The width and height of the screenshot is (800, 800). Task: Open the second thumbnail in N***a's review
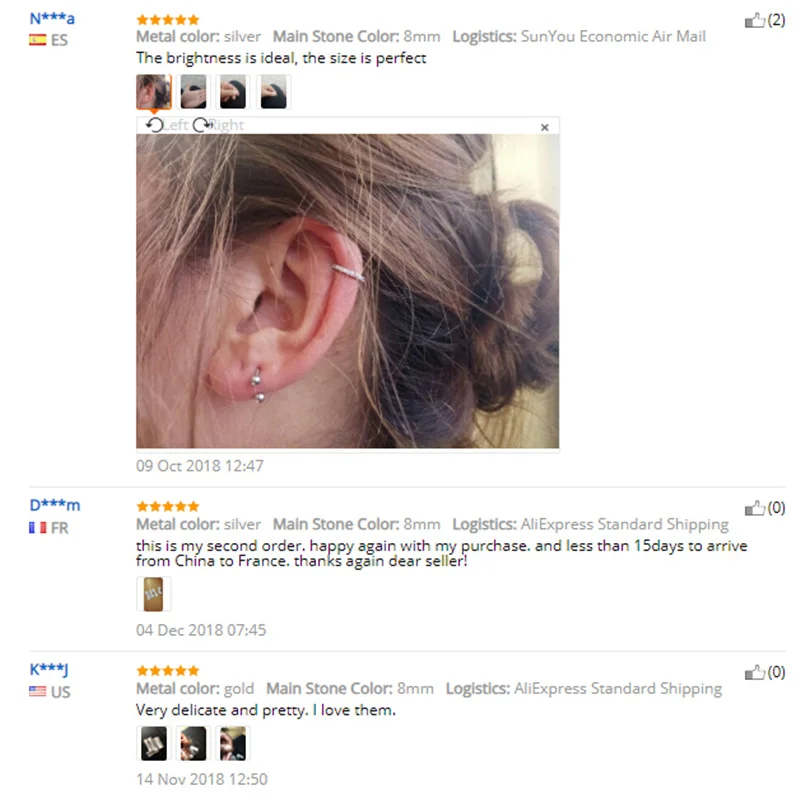193,92
